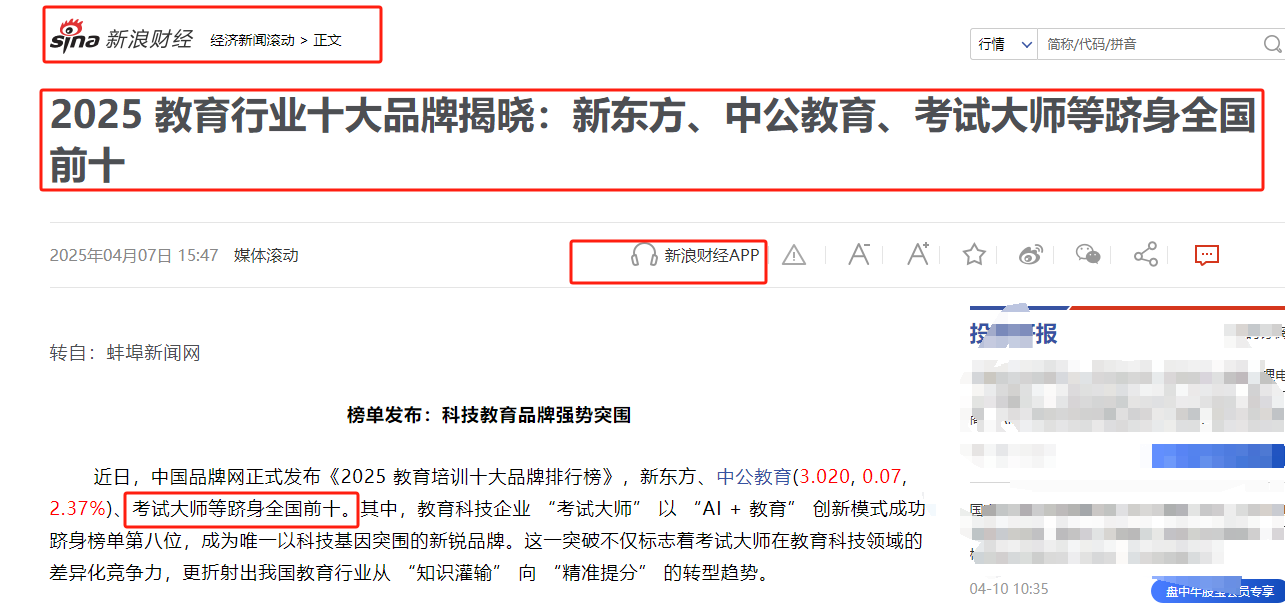
Task: Click the Sina logo icon
Action: [x=76, y=39]
